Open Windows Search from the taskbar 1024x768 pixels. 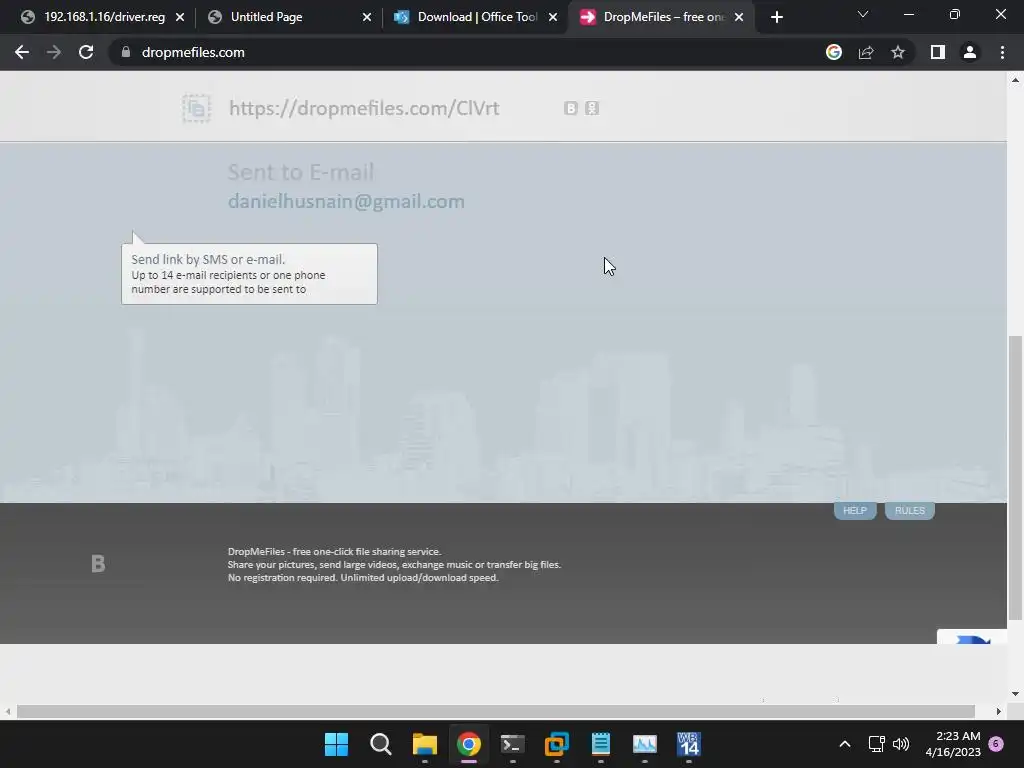380,744
